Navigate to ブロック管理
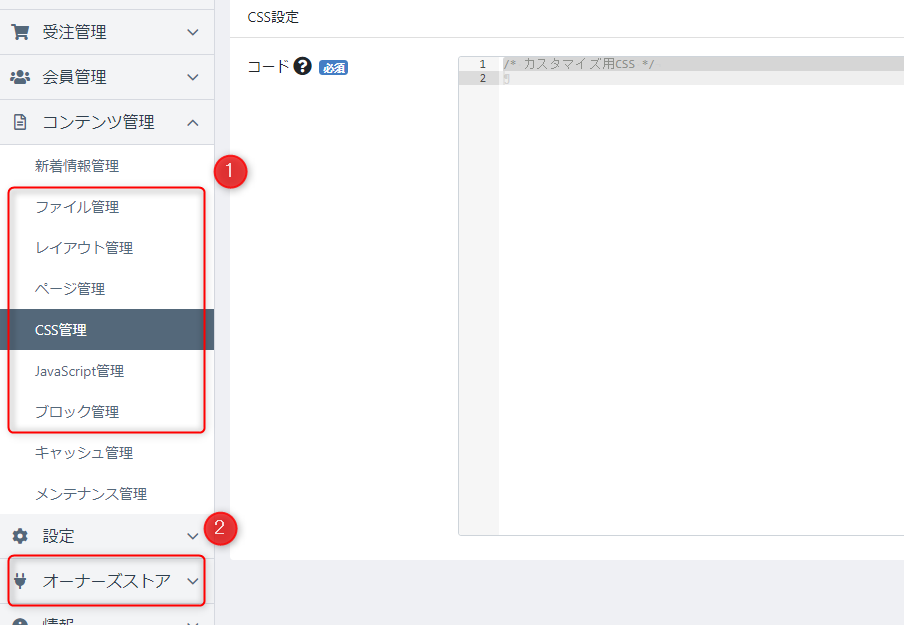Image resolution: width=904 pixels, height=625 pixels. (x=77, y=412)
